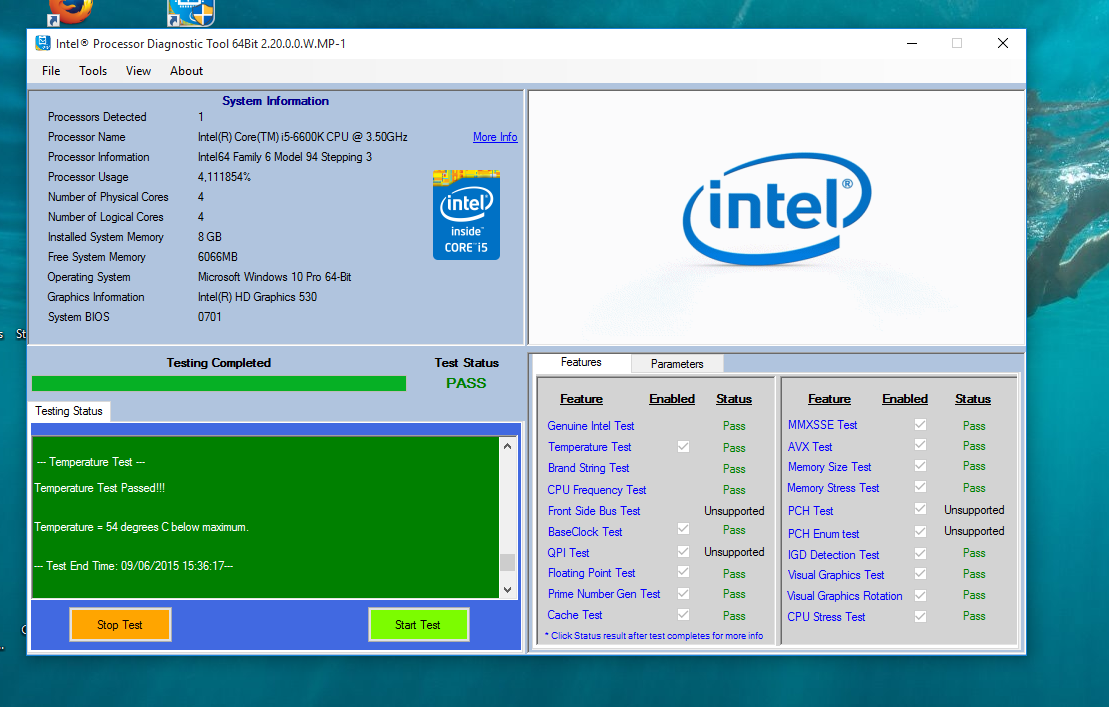Image resolution: width=1109 pixels, height=707 pixels.
Task: Open the desktop shortcut next to Firefox
Action: click(190, 12)
